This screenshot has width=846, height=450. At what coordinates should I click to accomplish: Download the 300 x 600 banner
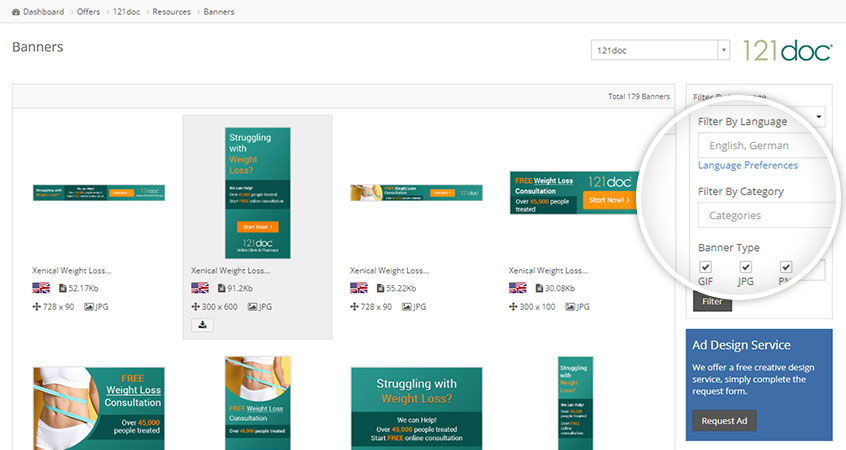pos(202,325)
